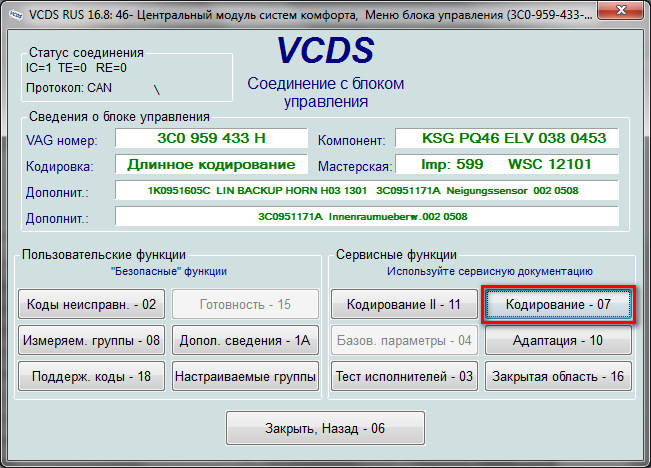Click Используйте сервисную документацию label
The height and width of the screenshot is (468, 651).
(490, 271)
